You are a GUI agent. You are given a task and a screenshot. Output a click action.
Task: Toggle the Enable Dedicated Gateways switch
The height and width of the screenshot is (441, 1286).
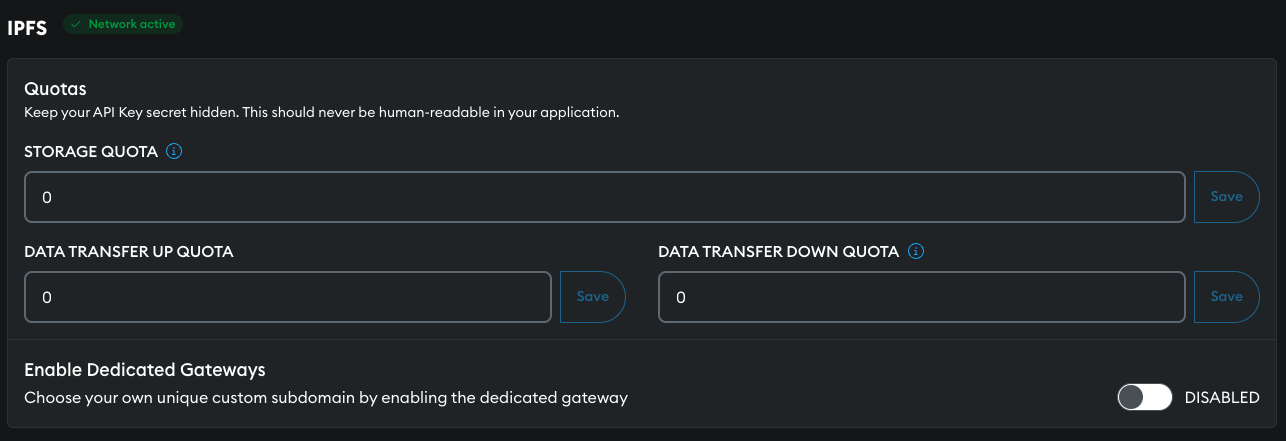(x=1144, y=398)
